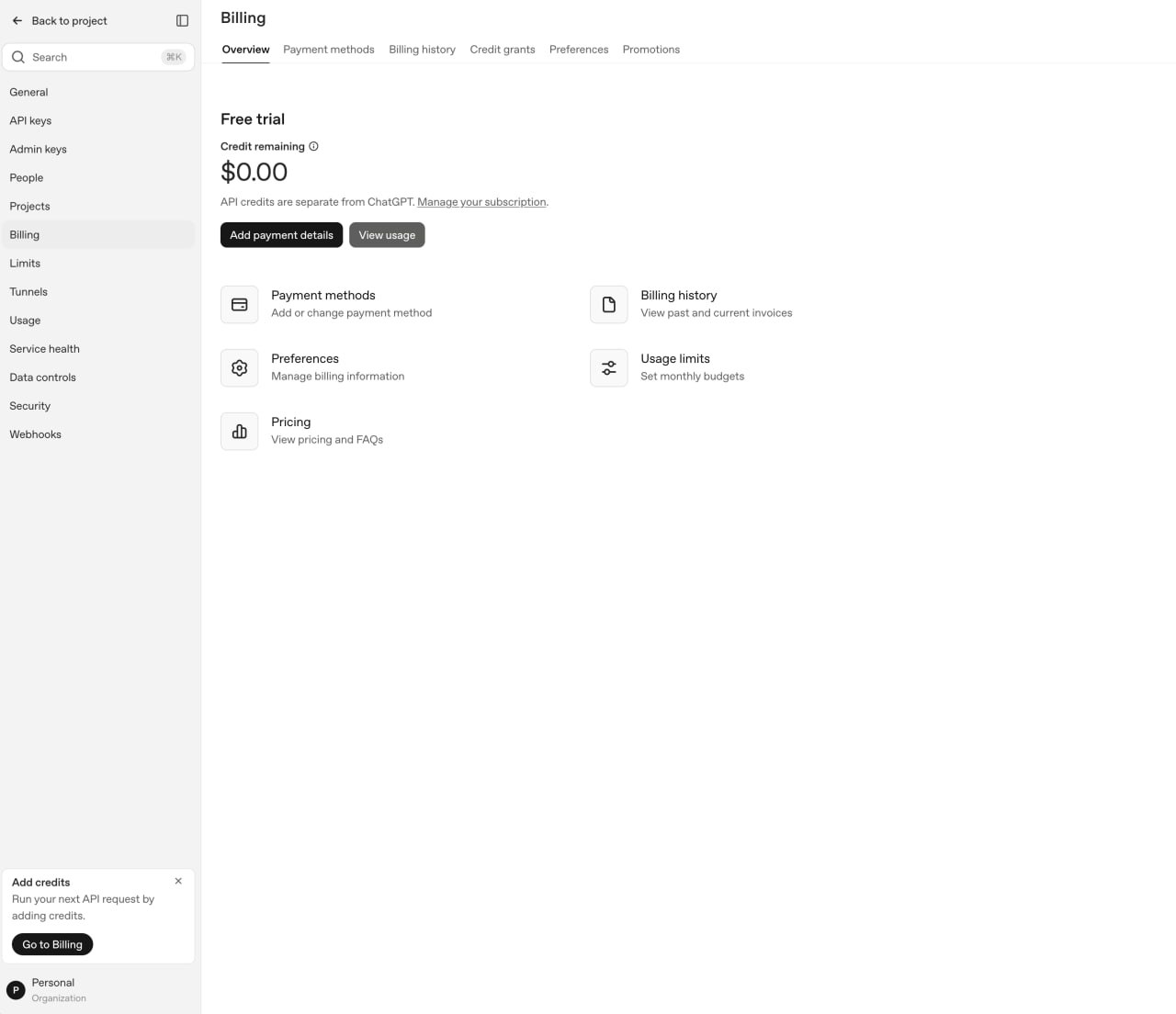Open Service health page
This screenshot has width=1176, height=1014.
98,348
